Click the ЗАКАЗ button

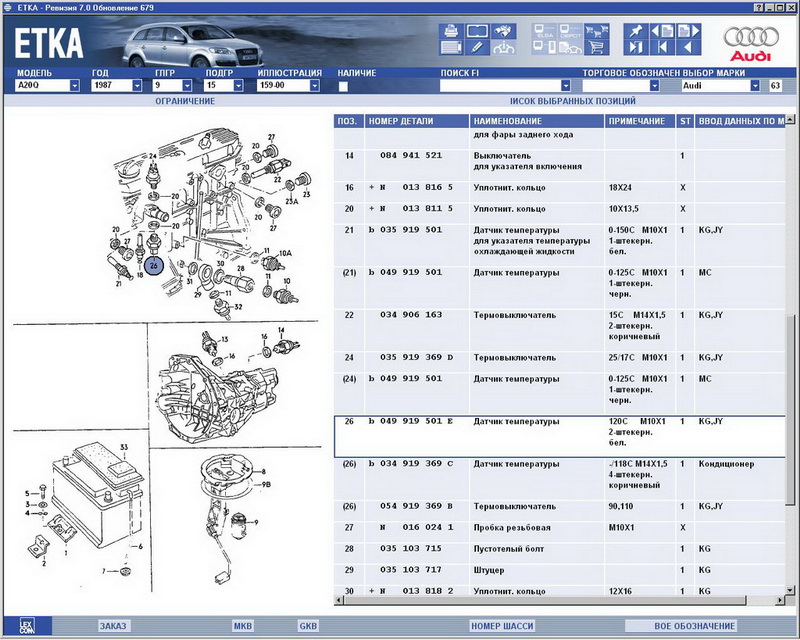[113, 626]
